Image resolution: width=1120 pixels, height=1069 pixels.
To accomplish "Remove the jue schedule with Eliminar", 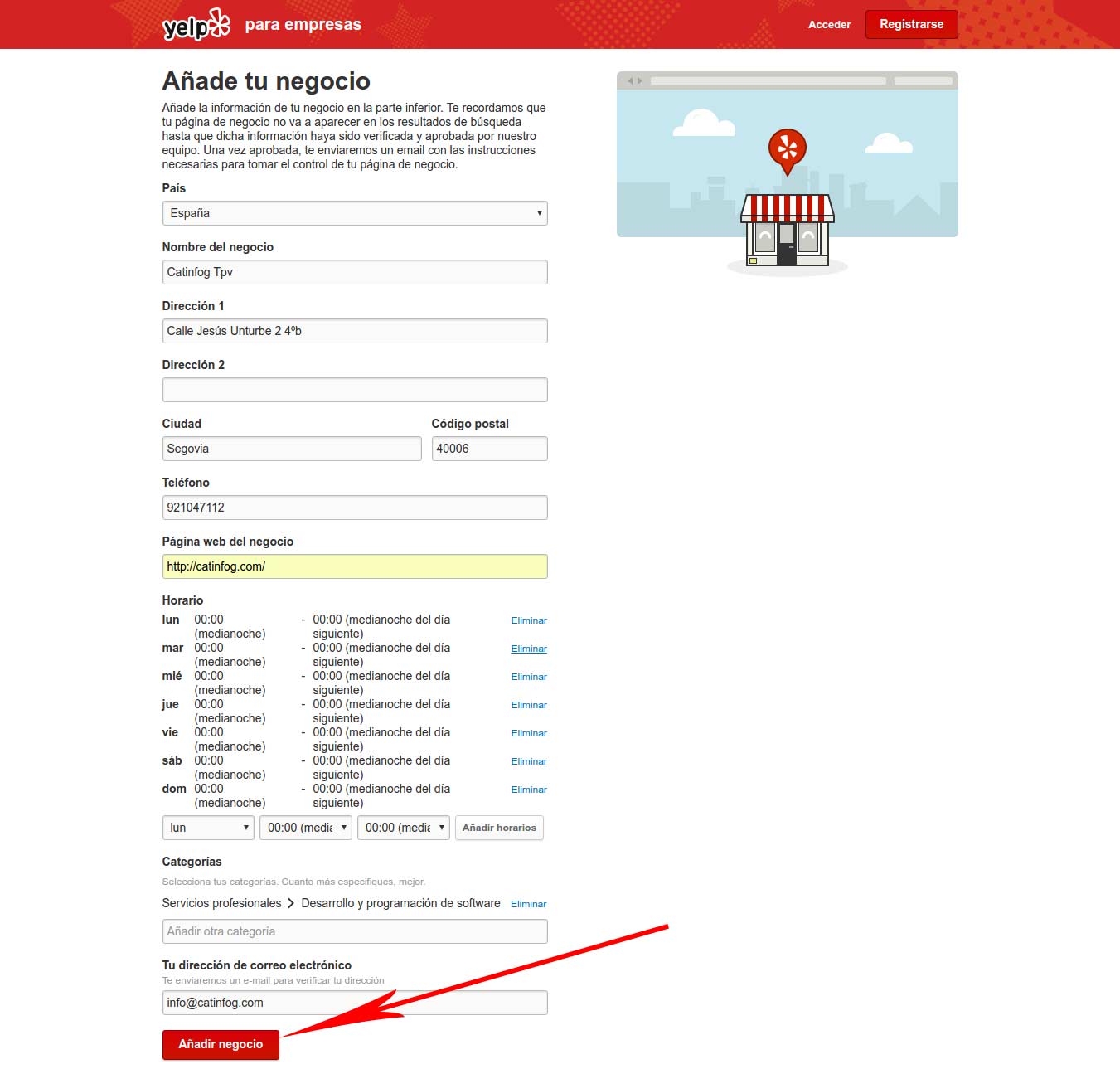I will 529,705.
